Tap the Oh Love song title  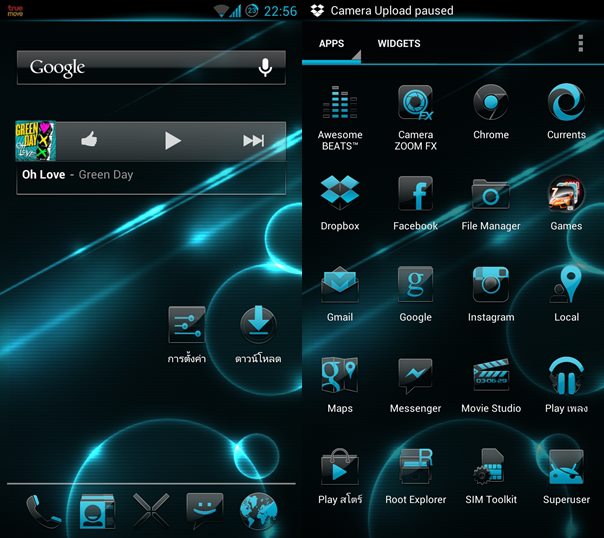coord(44,174)
